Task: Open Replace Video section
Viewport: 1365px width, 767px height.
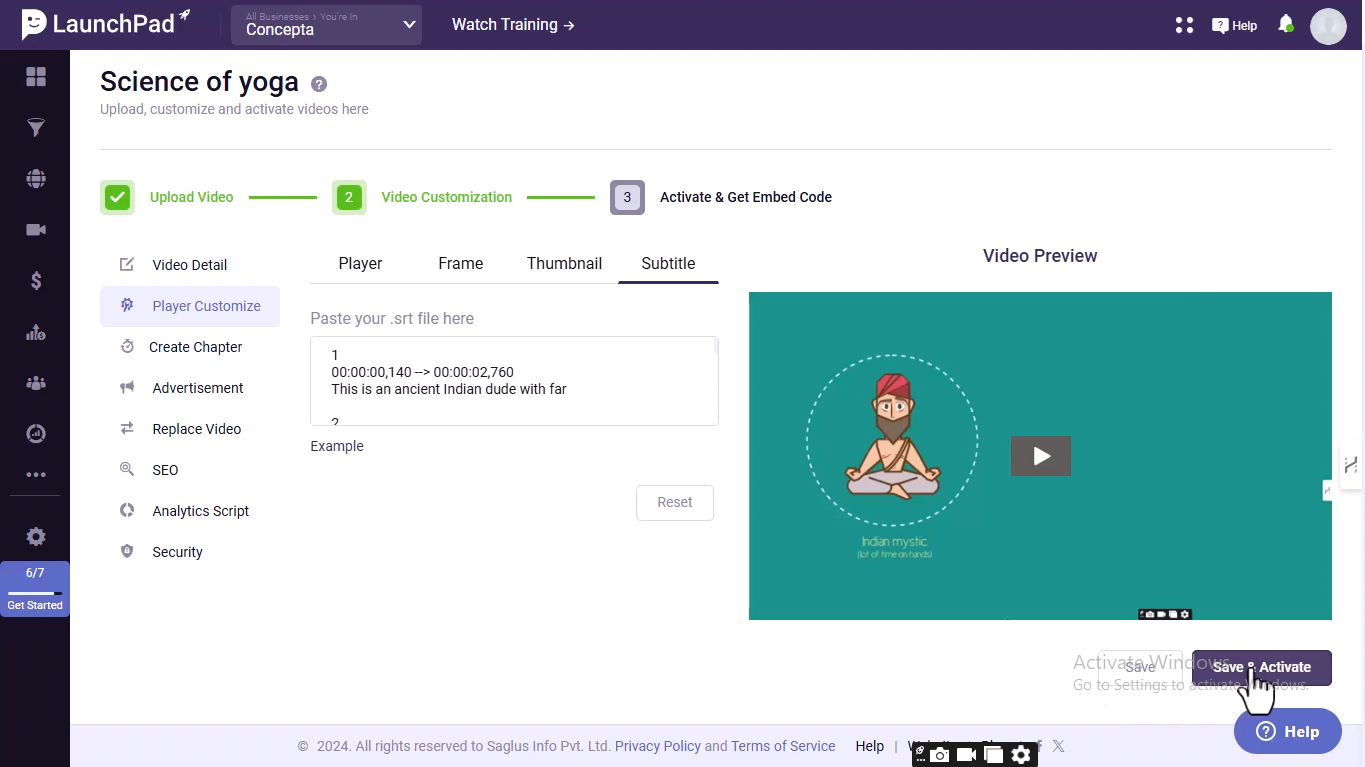Action: click(x=189, y=429)
